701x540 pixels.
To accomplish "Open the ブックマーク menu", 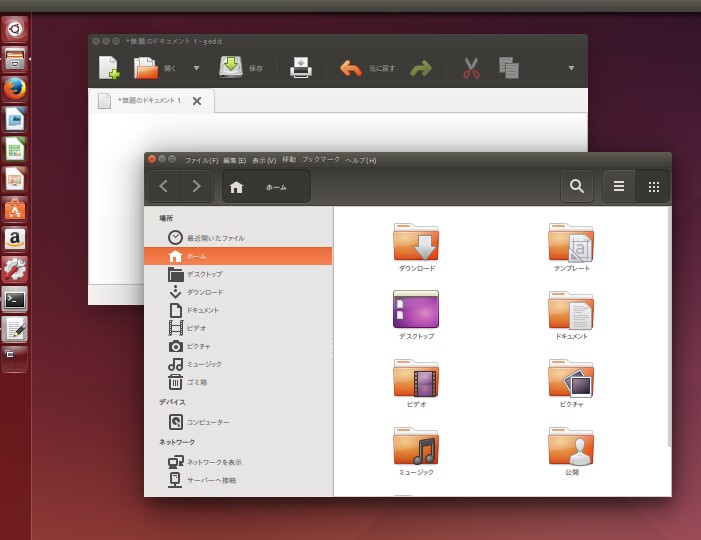I will [x=321, y=160].
